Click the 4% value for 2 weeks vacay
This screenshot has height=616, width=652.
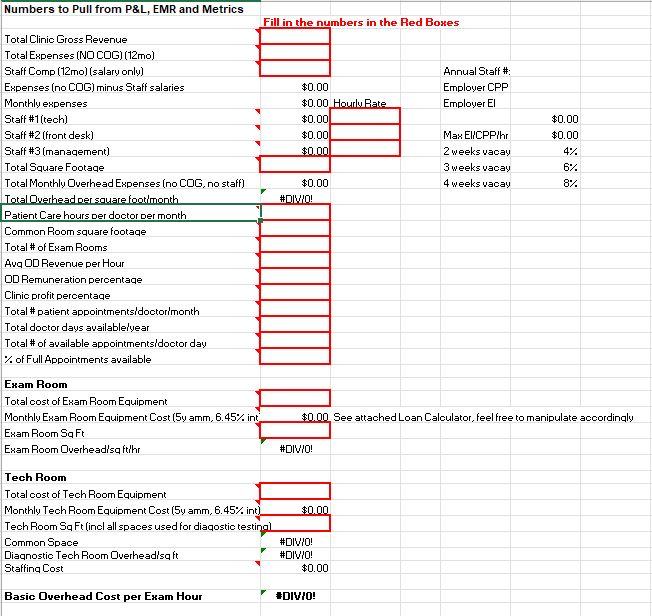[570, 151]
